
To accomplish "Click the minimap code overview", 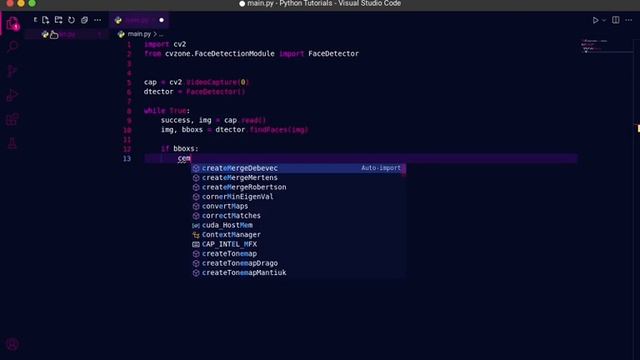I will pos(606,46).
